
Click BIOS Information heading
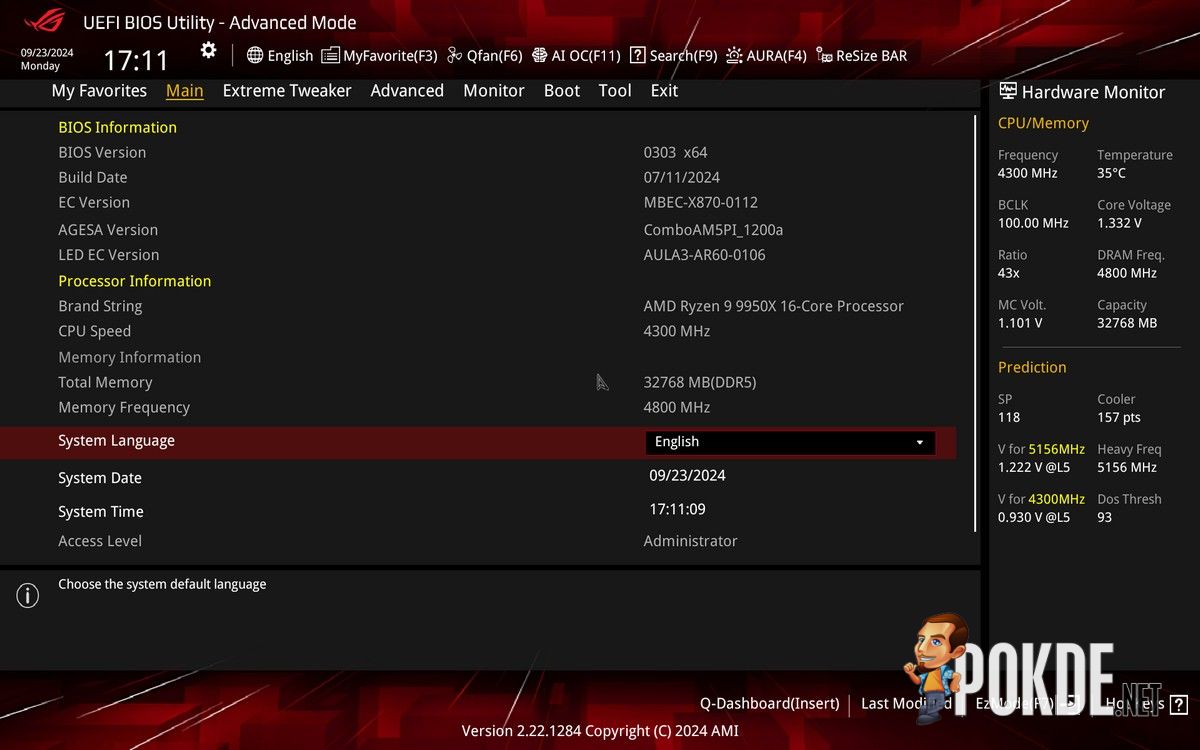pyautogui.click(x=117, y=127)
